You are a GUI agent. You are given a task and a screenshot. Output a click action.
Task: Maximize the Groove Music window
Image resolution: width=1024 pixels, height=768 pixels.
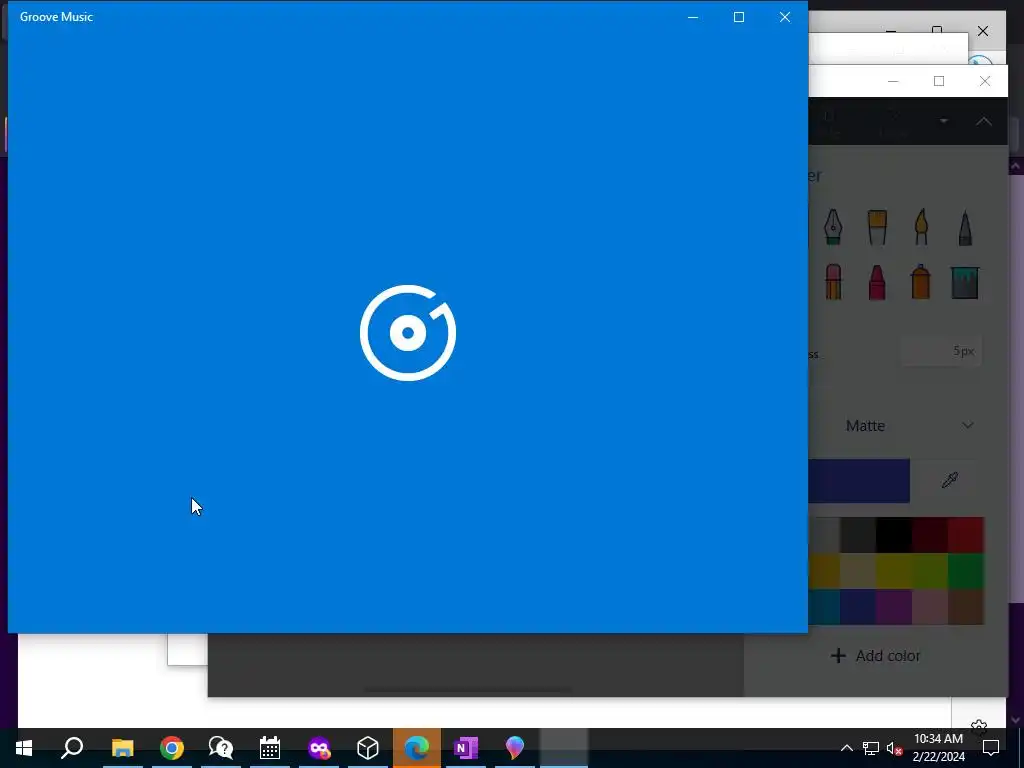click(739, 17)
